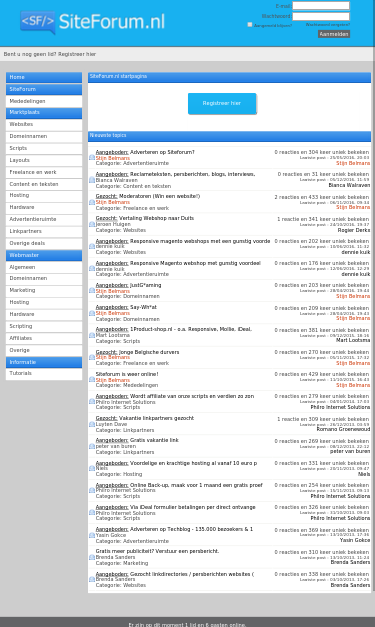Tick the 'Aangemeld blijven?' checkbox
This screenshot has height=627, width=375.
coord(250,25)
